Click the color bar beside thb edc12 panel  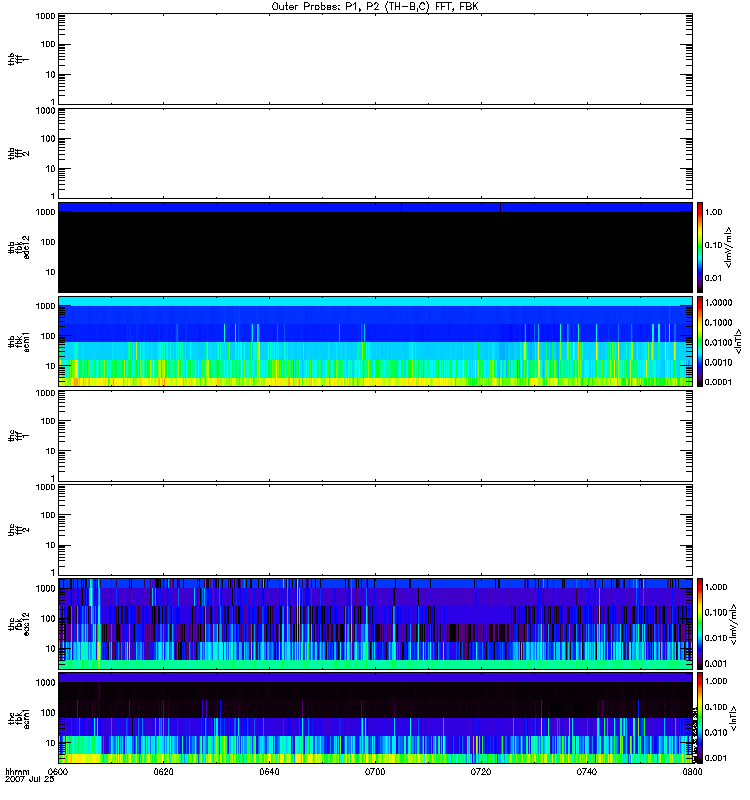[702, 246]
